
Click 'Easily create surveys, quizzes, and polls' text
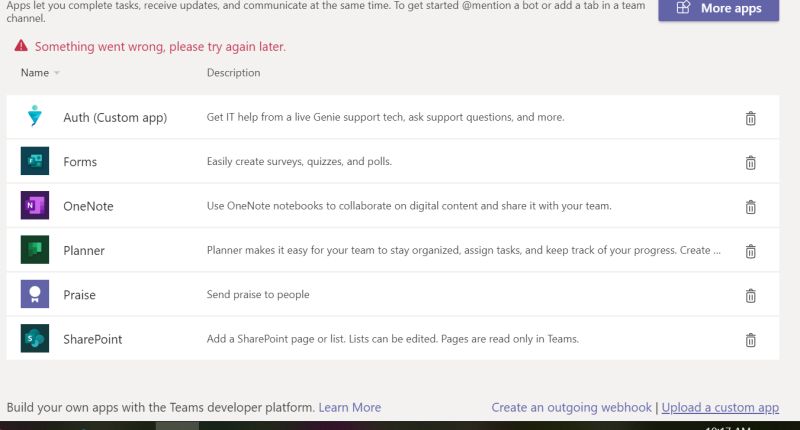point(299,161)
